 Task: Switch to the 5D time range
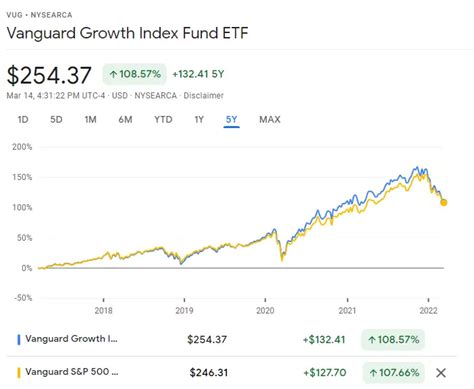pos(56,119)
